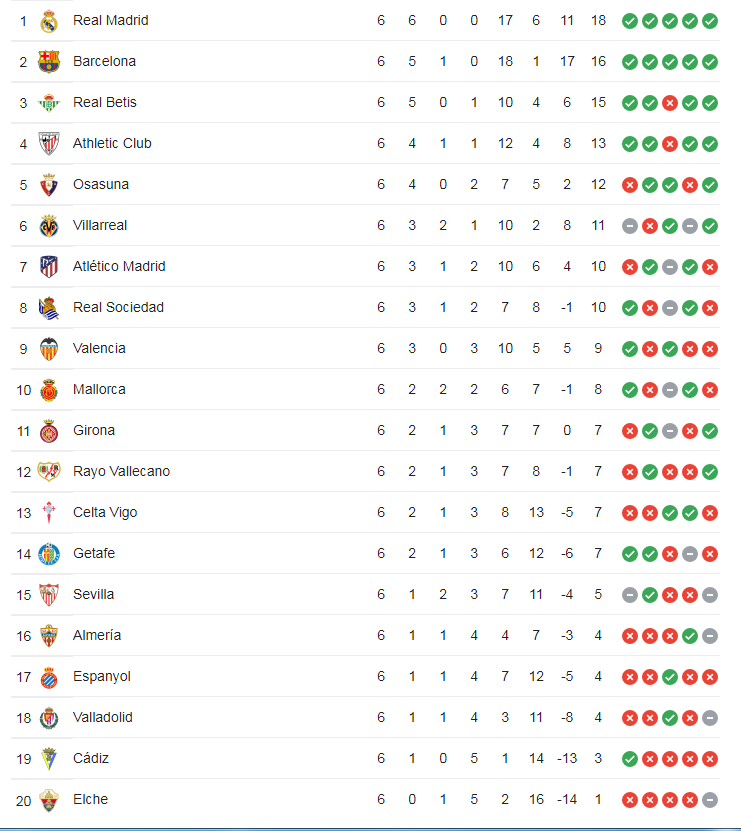Click Real Madrid's latest win form icon

[710, 21]
